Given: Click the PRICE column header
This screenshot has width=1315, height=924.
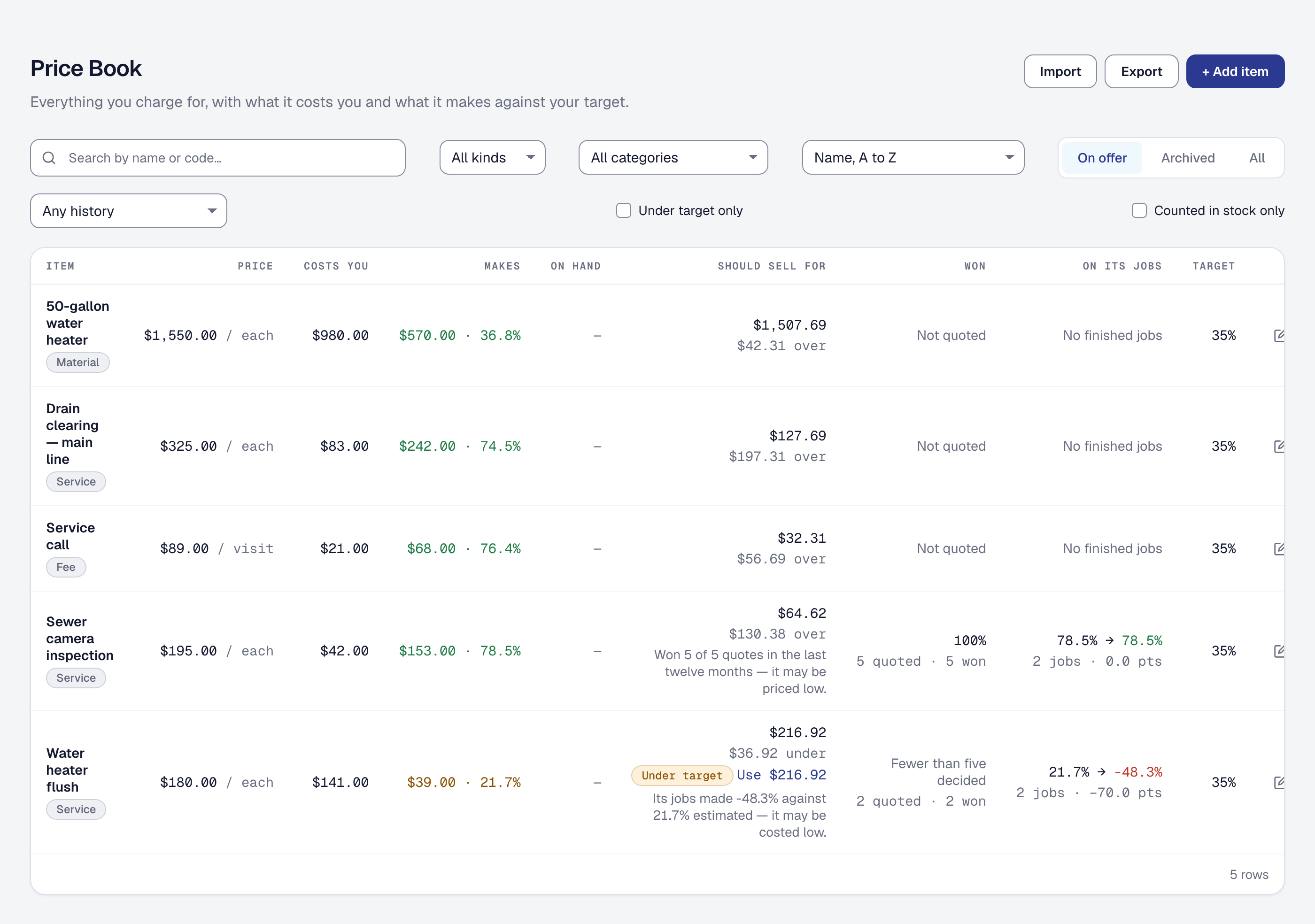Looking at the screenshot, I should [255, 266].
